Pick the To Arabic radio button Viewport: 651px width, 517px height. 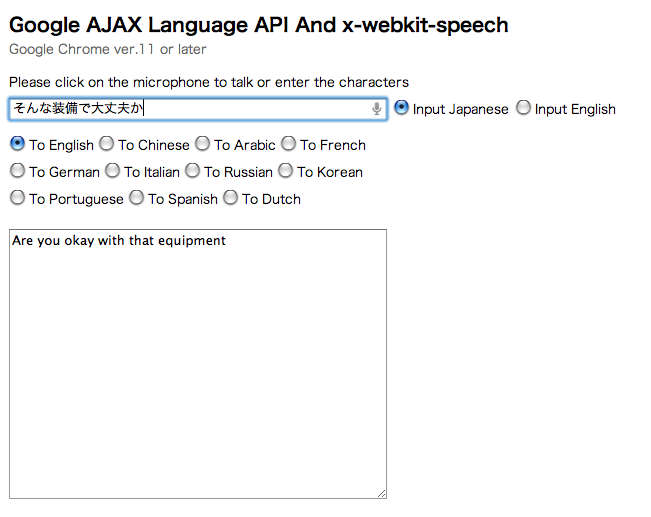(203, 144)
